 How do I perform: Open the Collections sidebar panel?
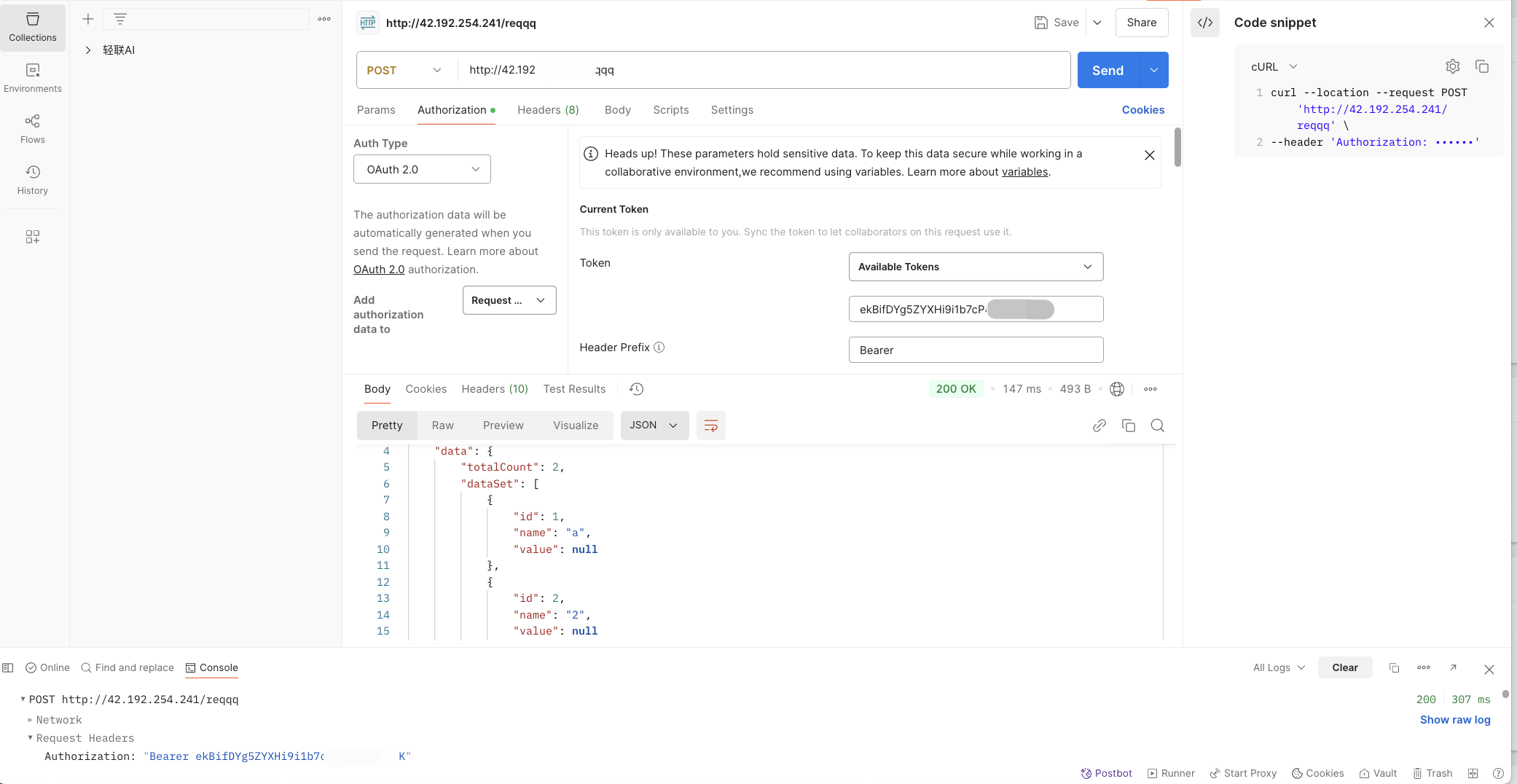pyautogui.click(x=33, y=27)
